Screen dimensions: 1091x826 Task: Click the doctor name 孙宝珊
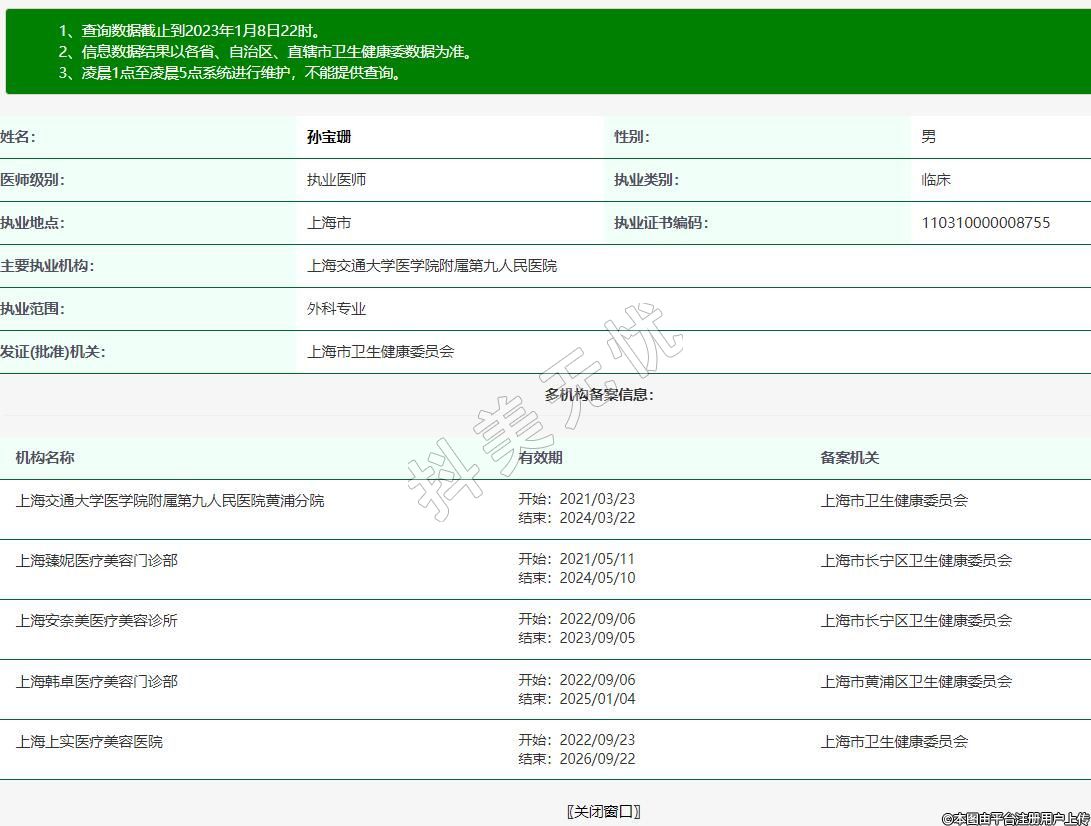click(329, 137)
